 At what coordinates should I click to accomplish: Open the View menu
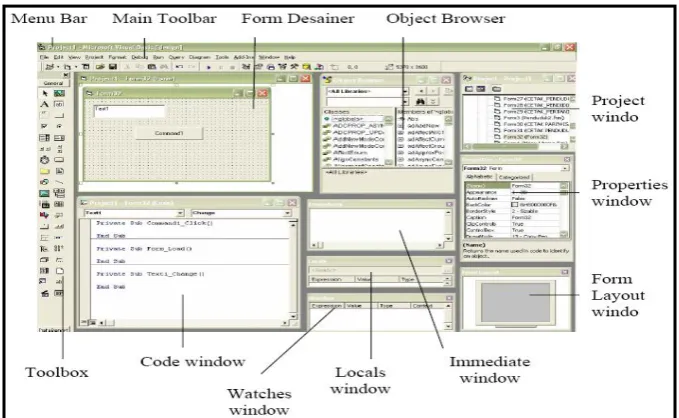click(x=74, y=57)
